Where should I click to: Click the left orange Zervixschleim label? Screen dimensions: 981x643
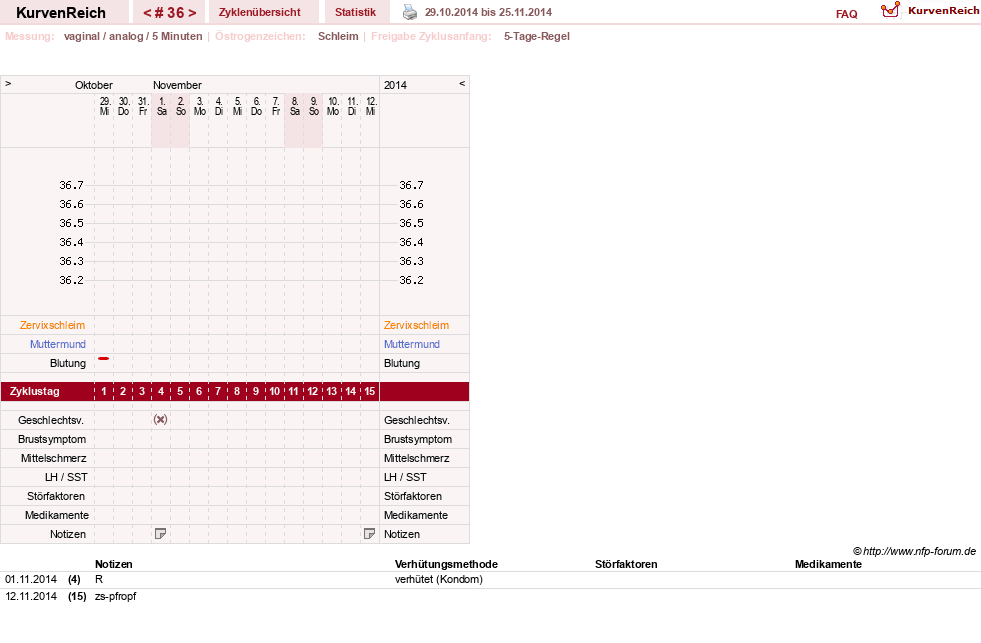(x=53, y=325)
